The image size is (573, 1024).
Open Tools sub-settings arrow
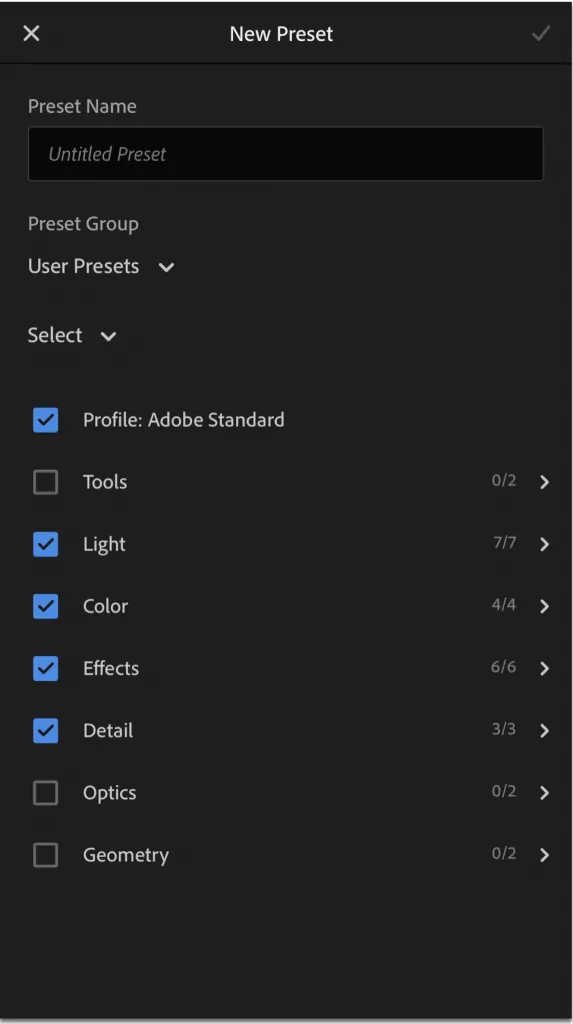544,482
